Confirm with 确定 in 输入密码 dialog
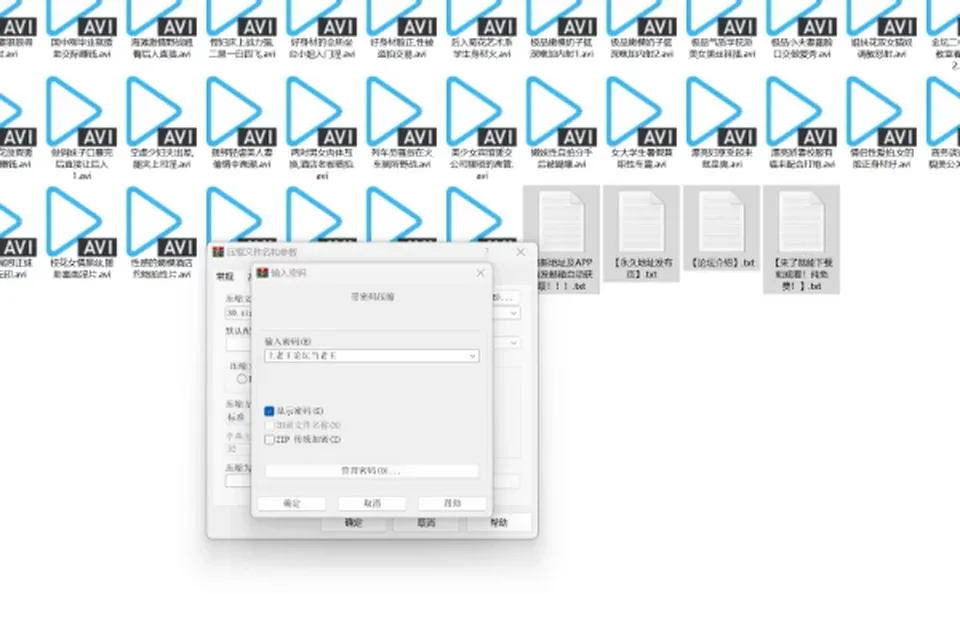 tap(292, 503)
